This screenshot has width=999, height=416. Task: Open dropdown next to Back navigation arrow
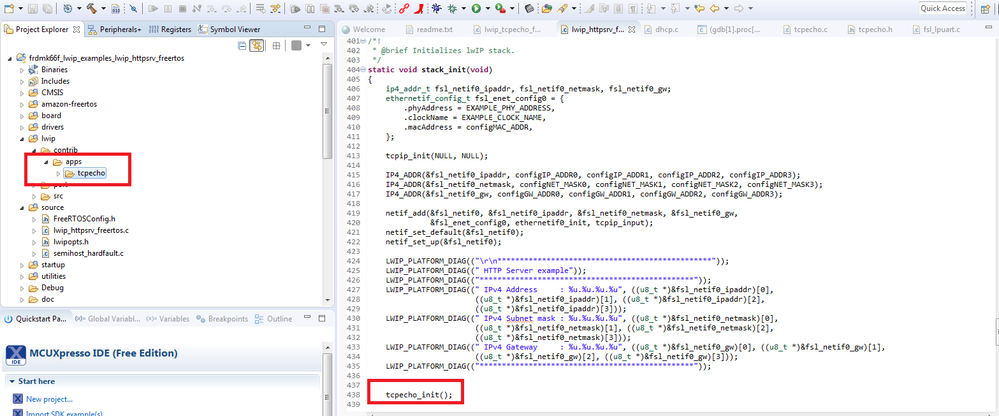click(726, 8)
